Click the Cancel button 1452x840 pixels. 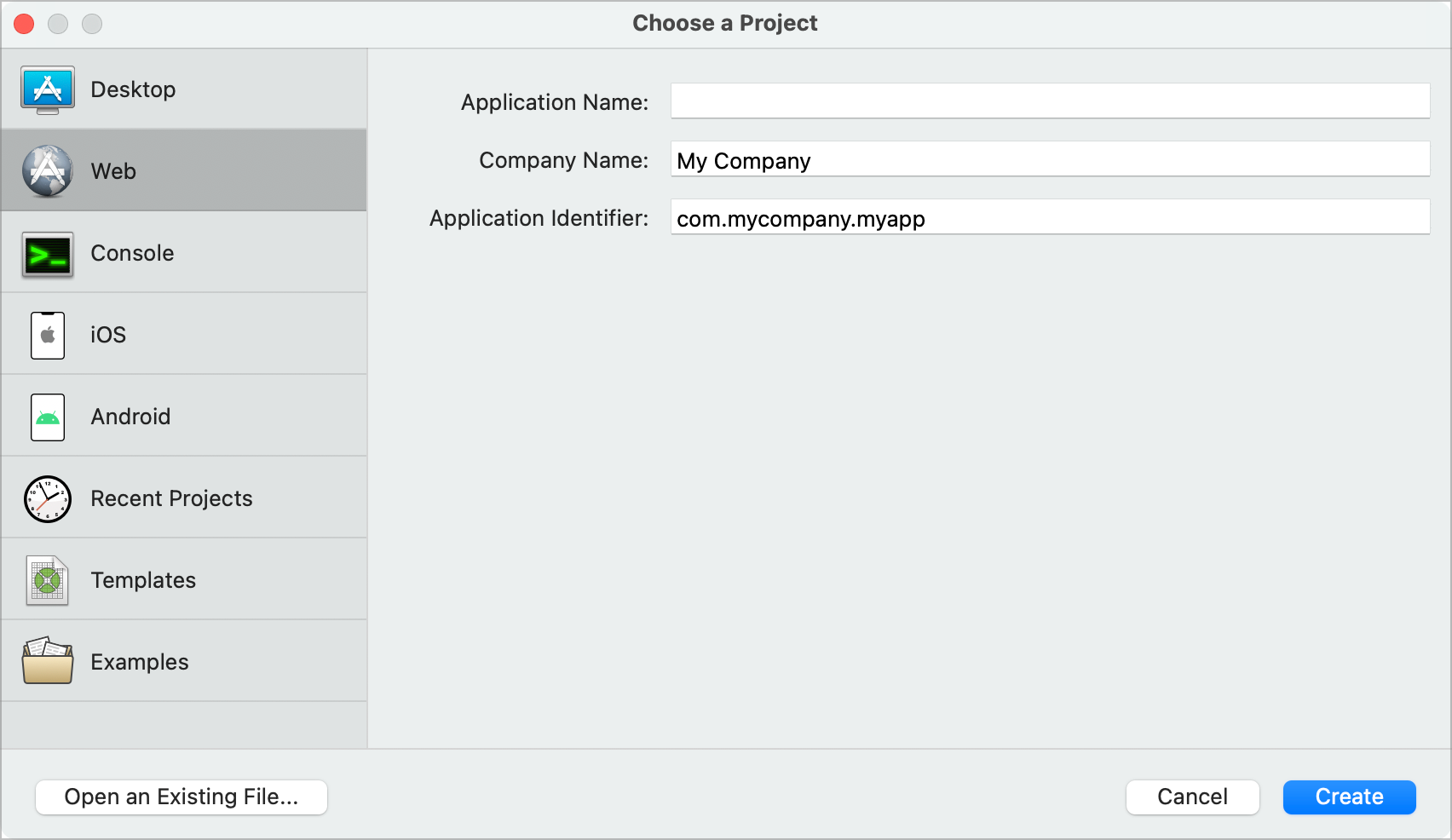(1192, 797)
